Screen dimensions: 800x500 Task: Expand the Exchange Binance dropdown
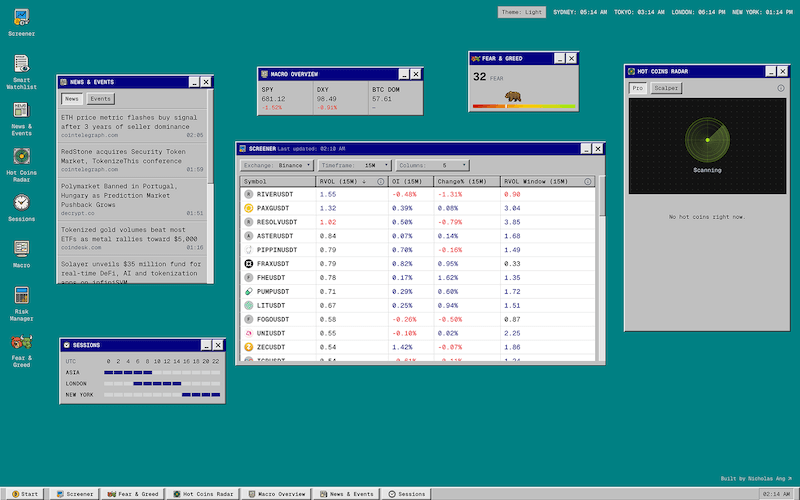[276, 165]
